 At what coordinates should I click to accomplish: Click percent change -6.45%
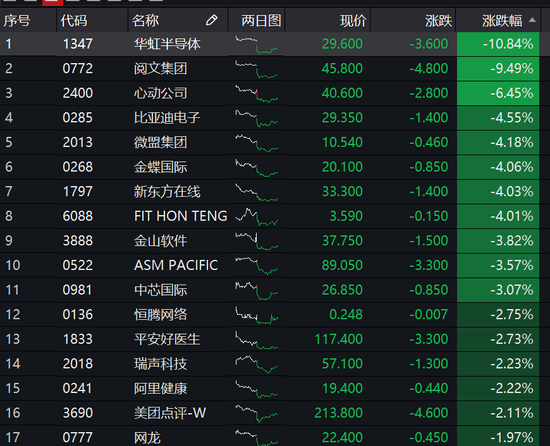tap(512, 93)
